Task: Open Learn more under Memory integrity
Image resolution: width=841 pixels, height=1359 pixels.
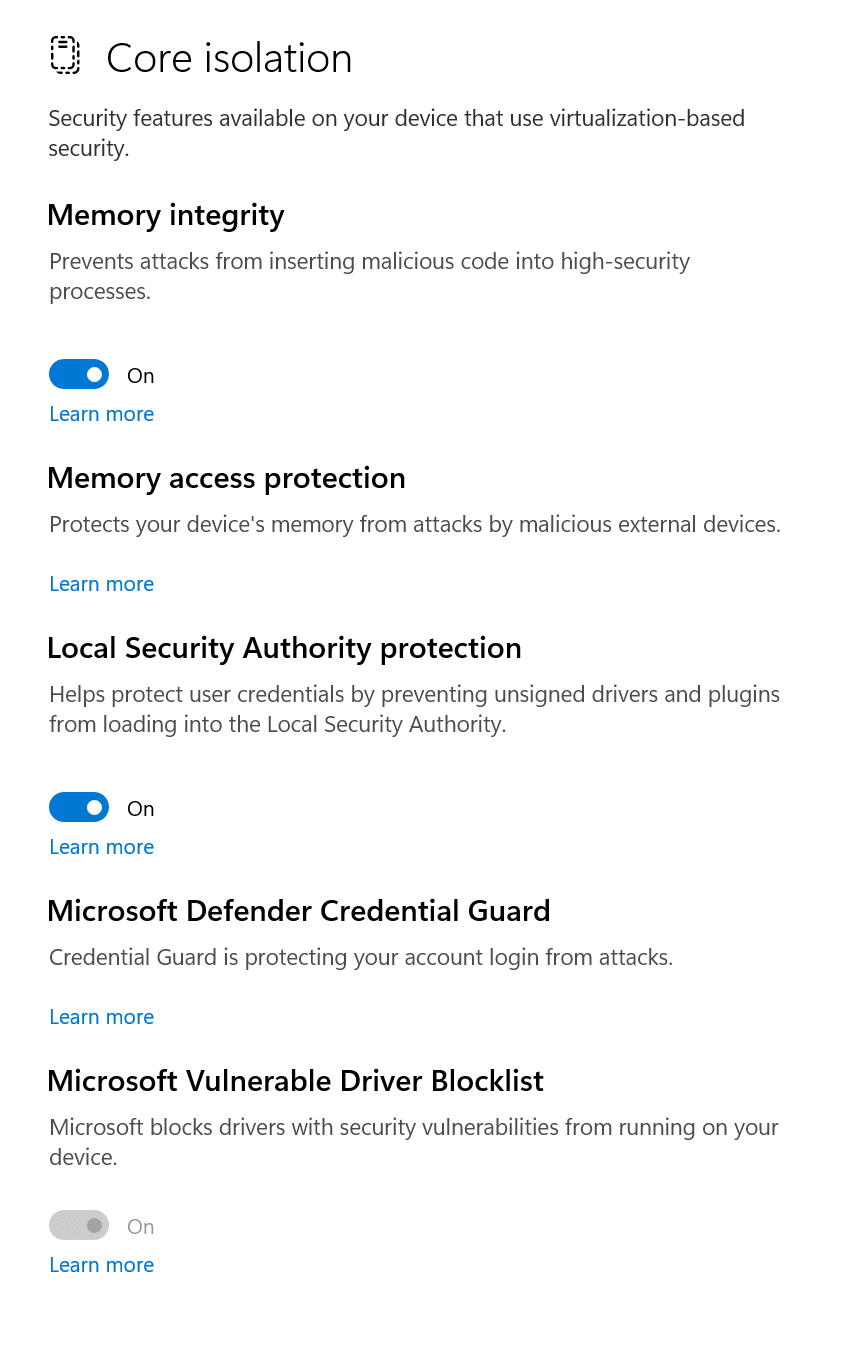Action: pos(102,414)
